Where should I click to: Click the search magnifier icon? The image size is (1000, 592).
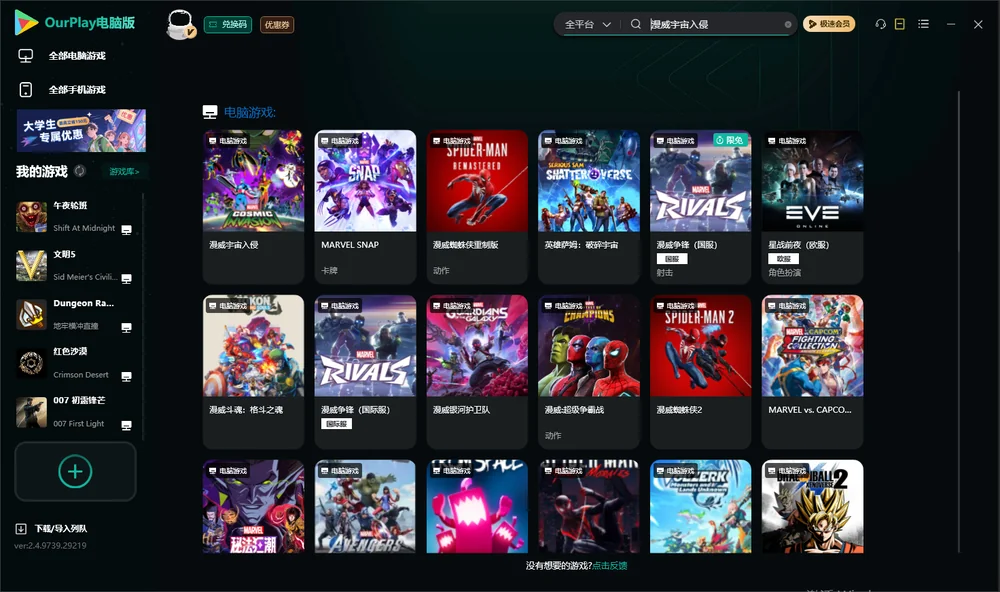point(636,24)
